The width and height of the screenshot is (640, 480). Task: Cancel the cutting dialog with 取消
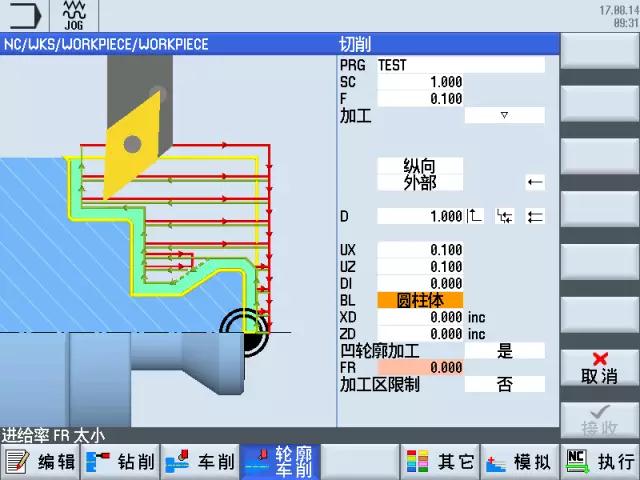(x=599, y=368)
